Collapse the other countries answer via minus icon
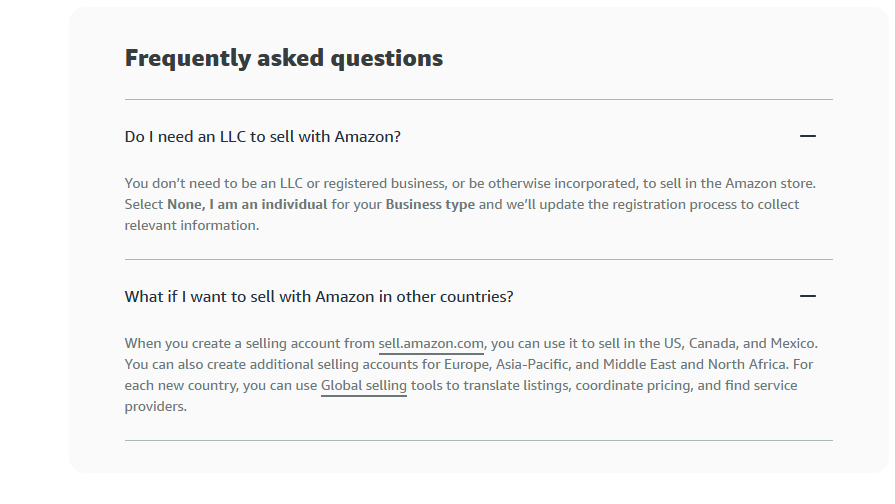 (807, 296)
